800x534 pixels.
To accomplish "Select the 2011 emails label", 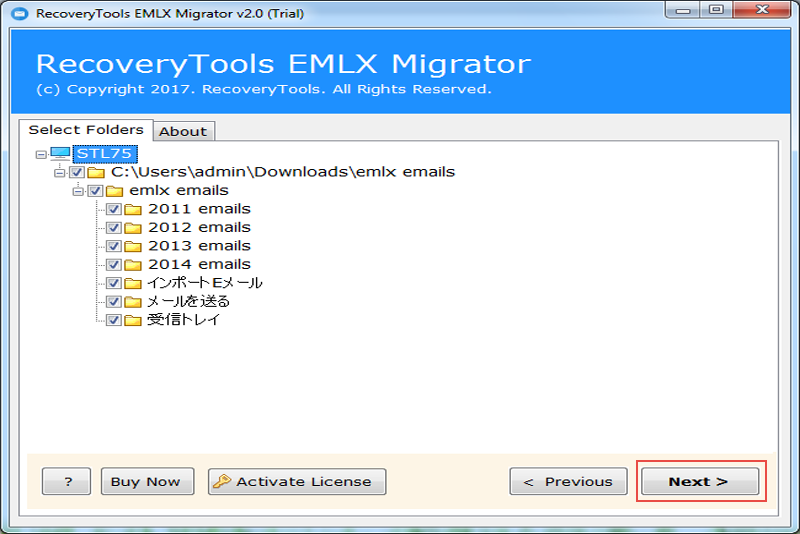I will 199,209.
